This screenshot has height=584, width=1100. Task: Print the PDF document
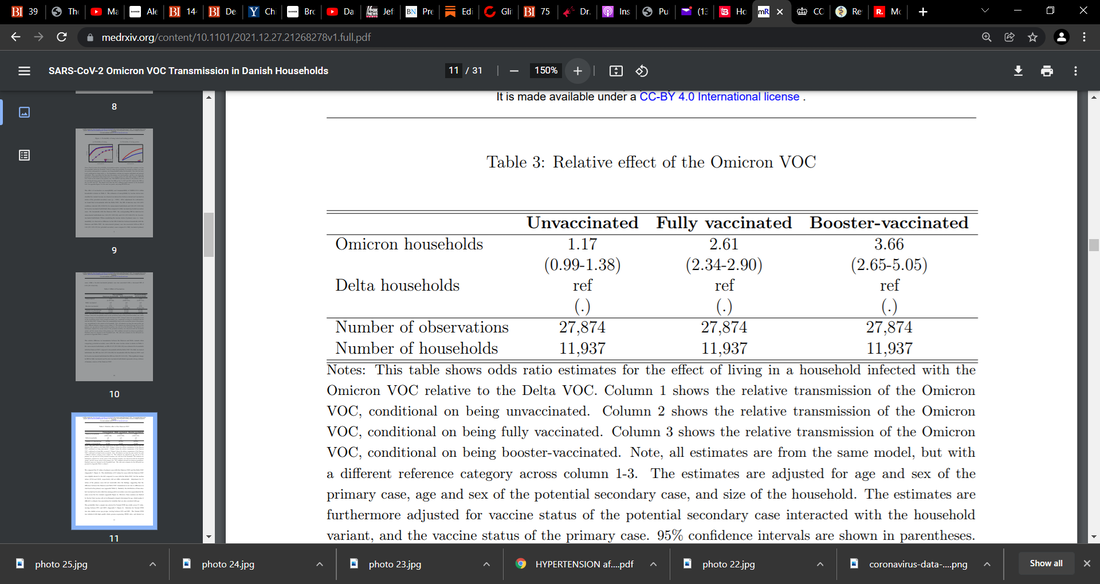[x=1047, y=71]
